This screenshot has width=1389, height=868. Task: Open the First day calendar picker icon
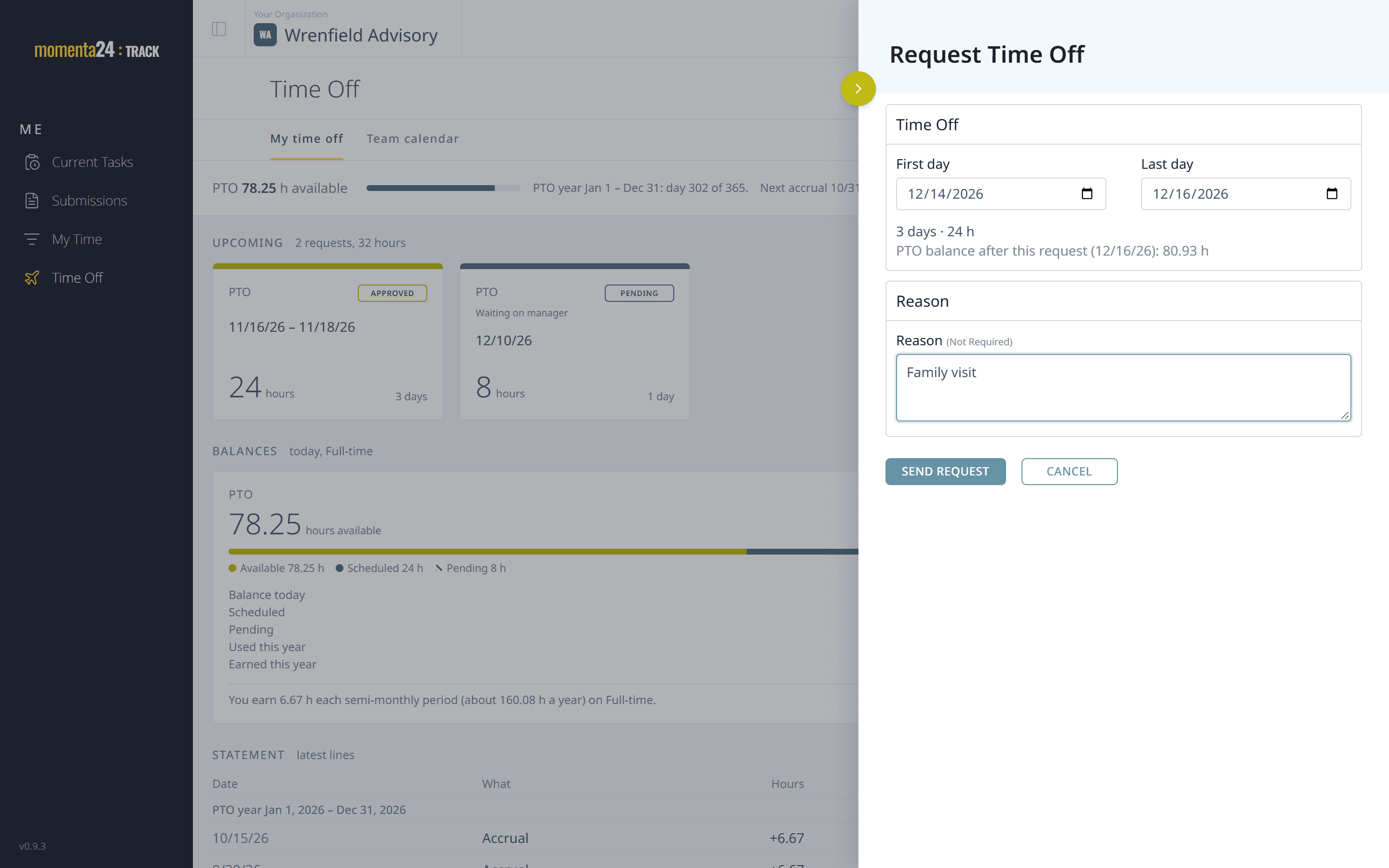pos(1087,193)
